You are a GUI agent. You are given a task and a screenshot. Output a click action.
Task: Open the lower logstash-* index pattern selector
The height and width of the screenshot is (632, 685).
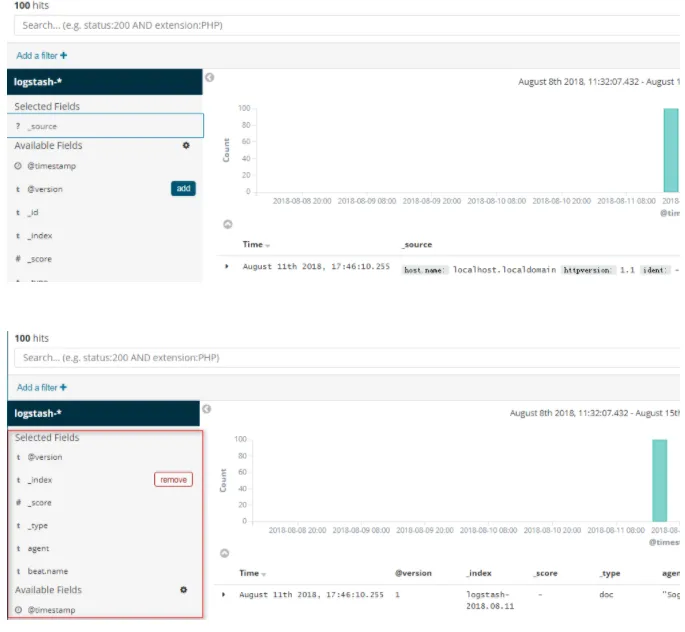click(104, 413)
